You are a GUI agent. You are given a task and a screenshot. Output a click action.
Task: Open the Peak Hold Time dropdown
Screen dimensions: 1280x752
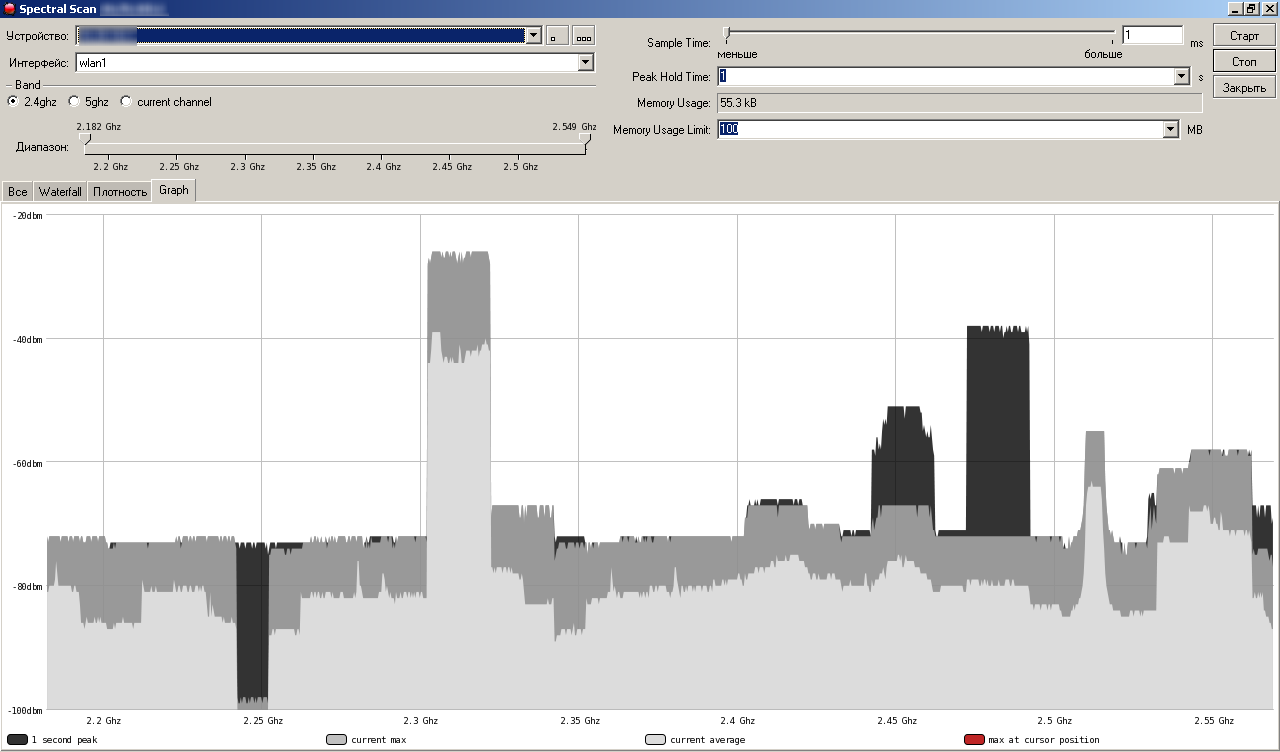1180,77
